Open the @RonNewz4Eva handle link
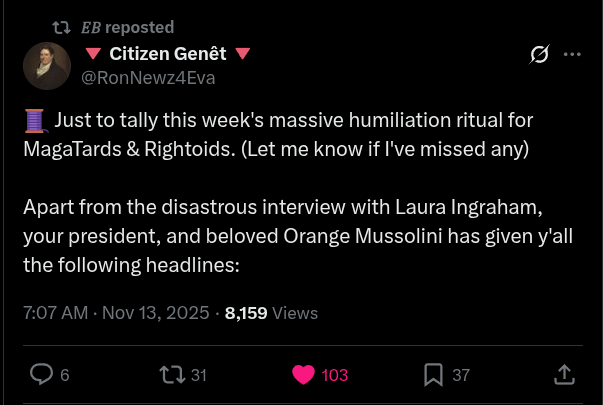This screenshot has height=405, width=603. (x=147, y=77)
